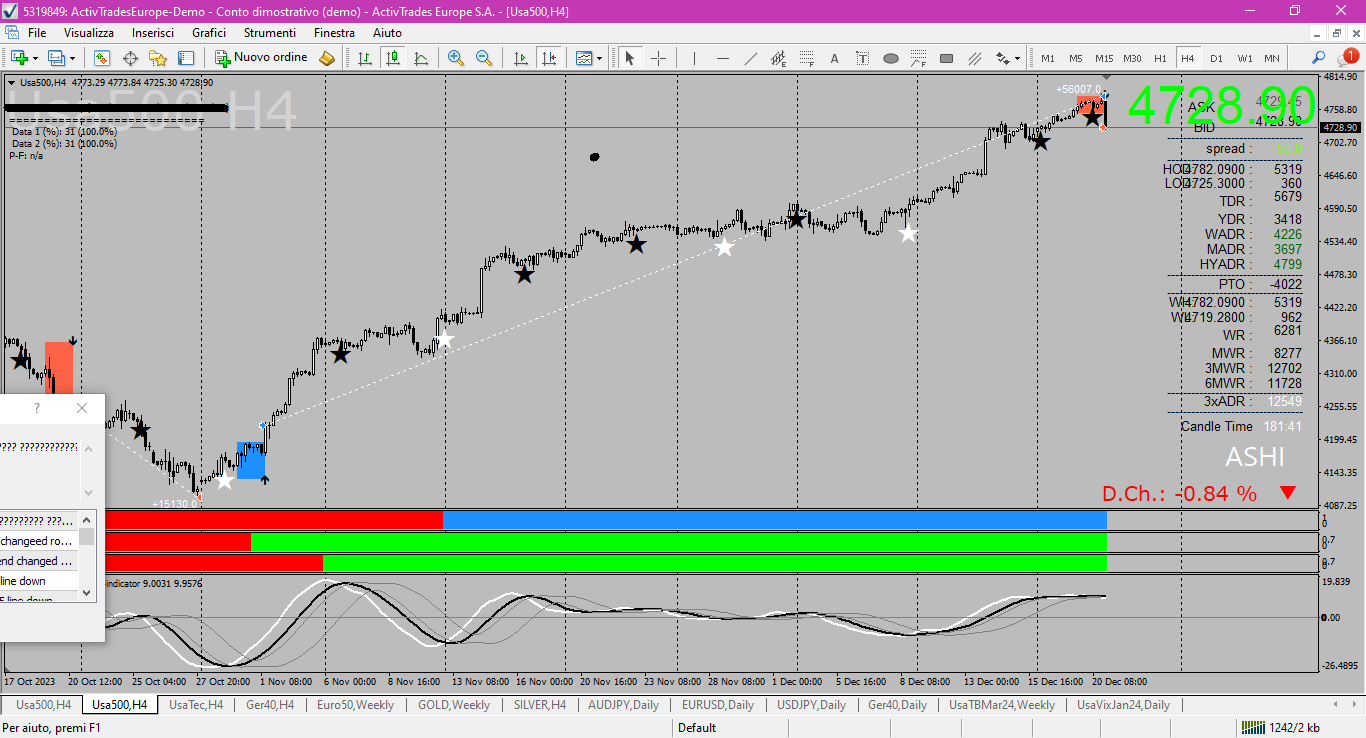Click the help question mark in dialog
The image size is (1366, 738).
coord(37,408)
